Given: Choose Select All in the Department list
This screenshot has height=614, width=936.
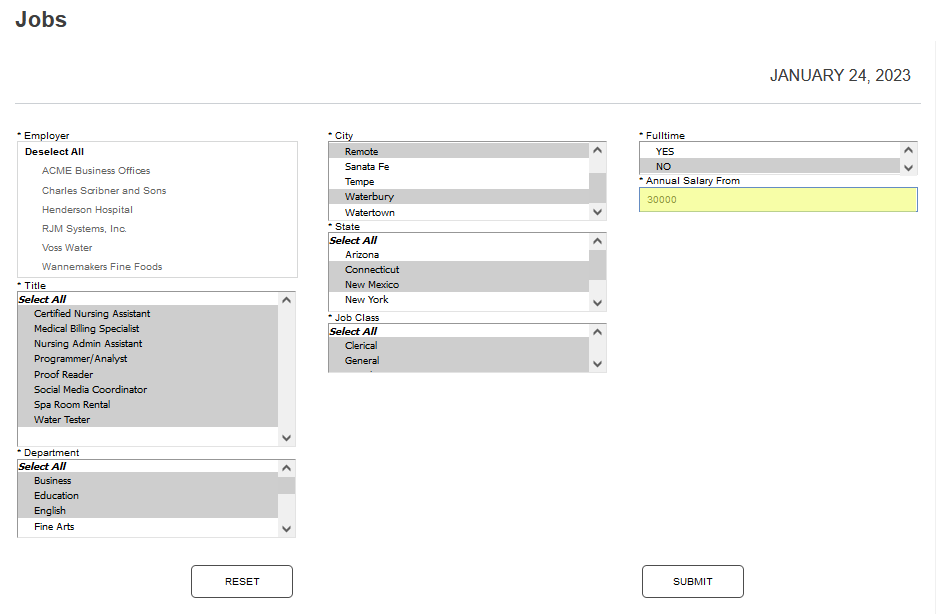Looking at the screenshot, I should [42, 466].
